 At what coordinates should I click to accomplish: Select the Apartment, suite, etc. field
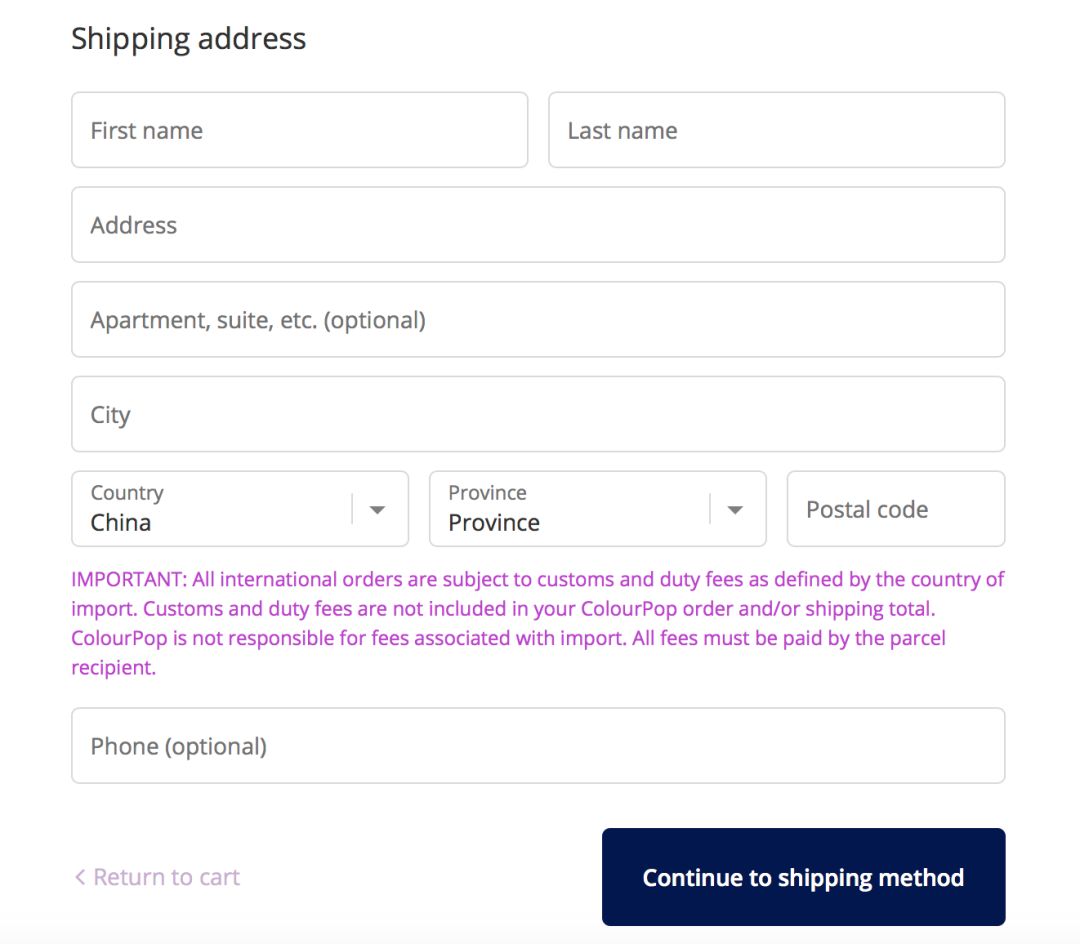tap(538, 320)
